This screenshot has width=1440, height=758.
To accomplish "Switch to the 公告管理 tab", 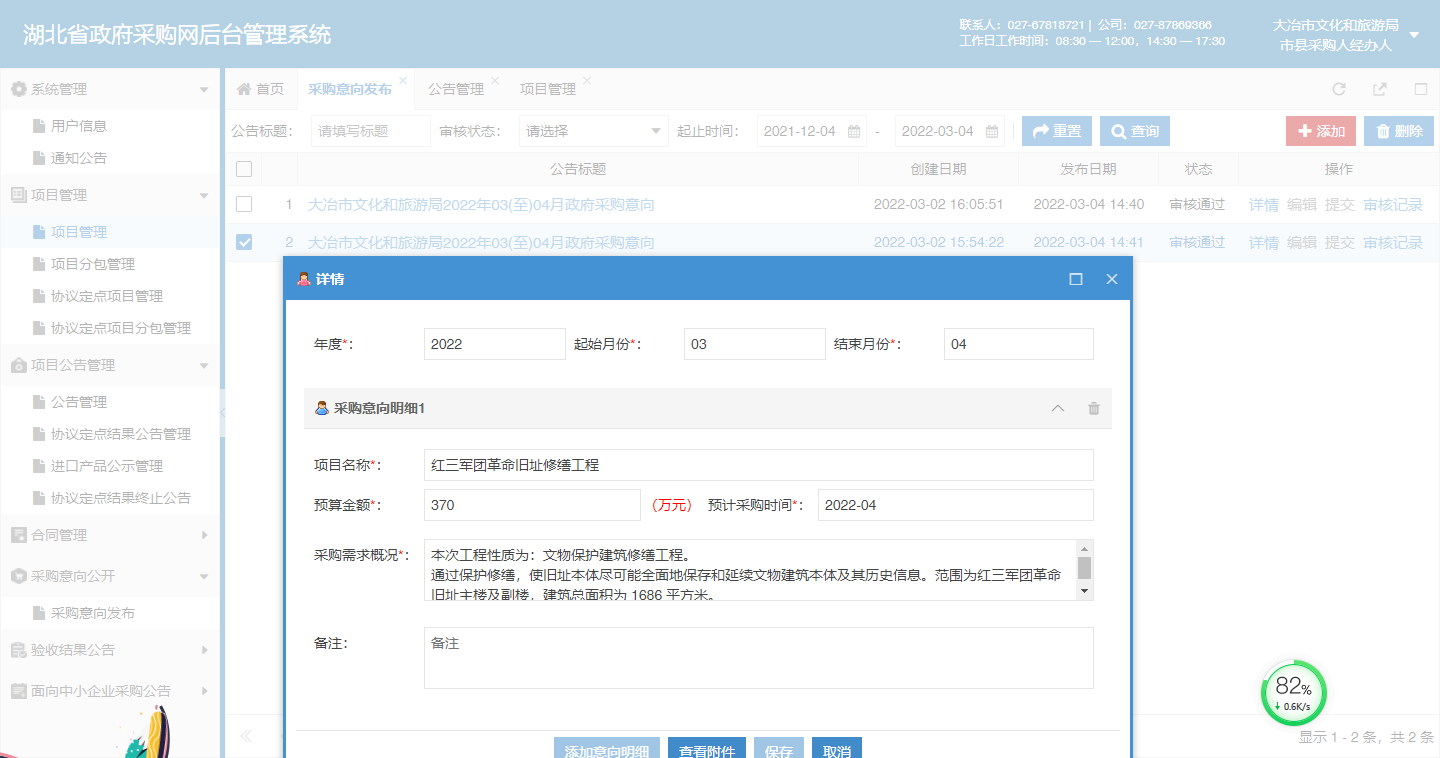I will (x=456, y=89).
